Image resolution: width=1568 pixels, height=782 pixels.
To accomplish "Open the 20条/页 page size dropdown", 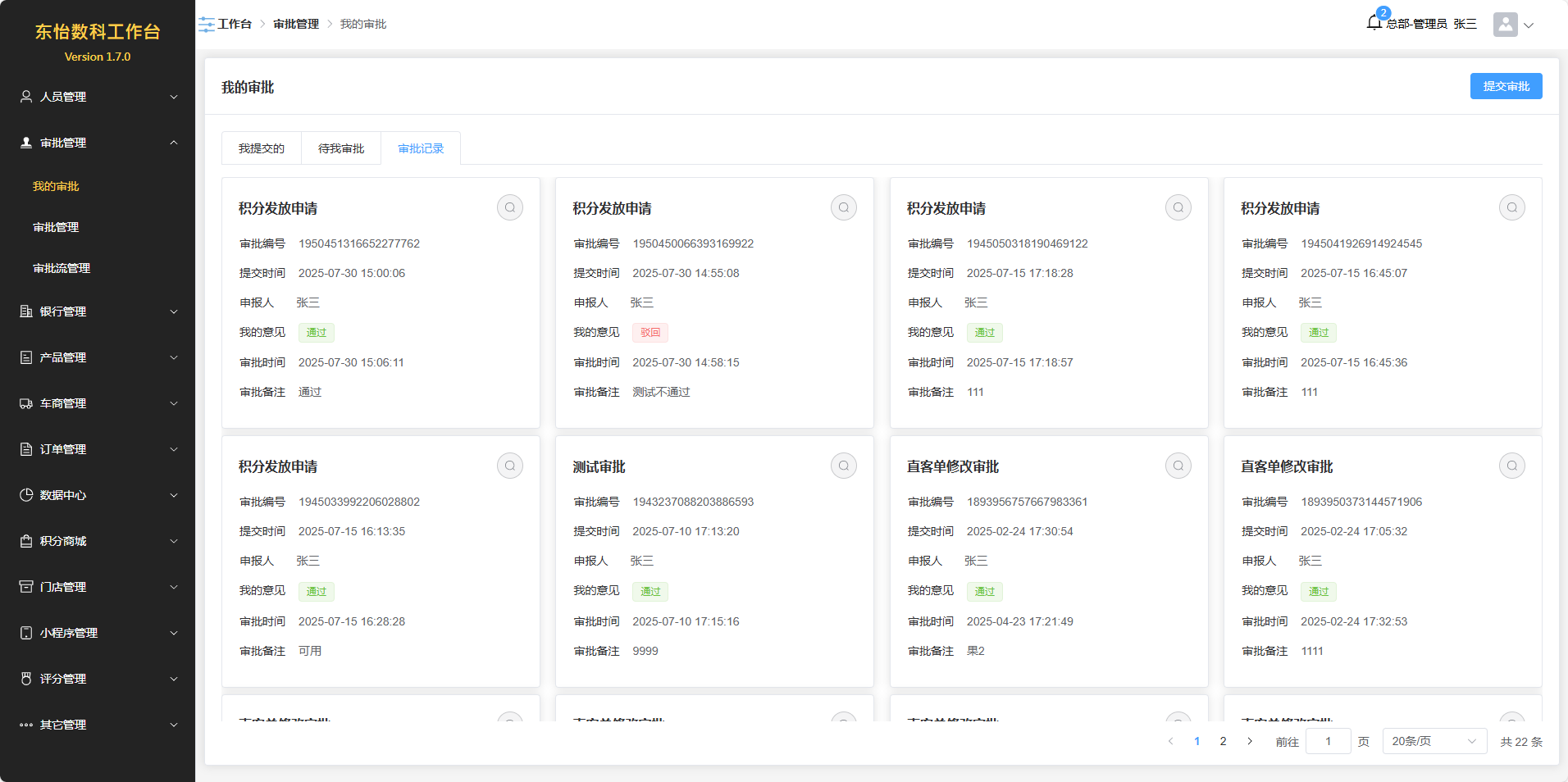I will coord(1434,741).
